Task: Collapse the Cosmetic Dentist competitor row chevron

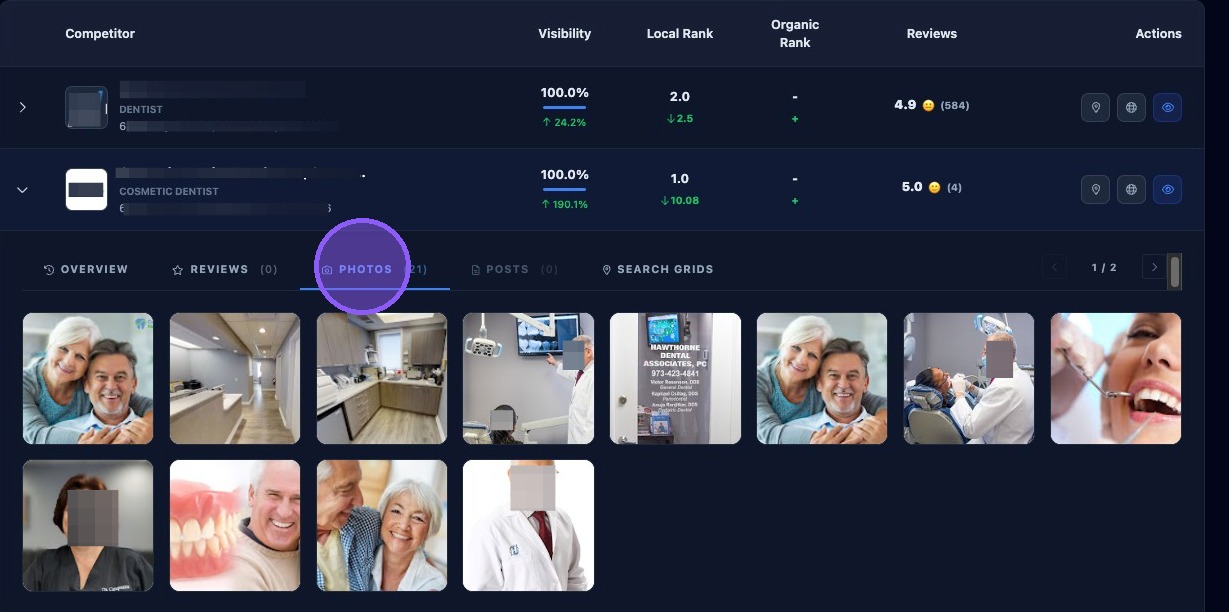Action: coord(23,190)
